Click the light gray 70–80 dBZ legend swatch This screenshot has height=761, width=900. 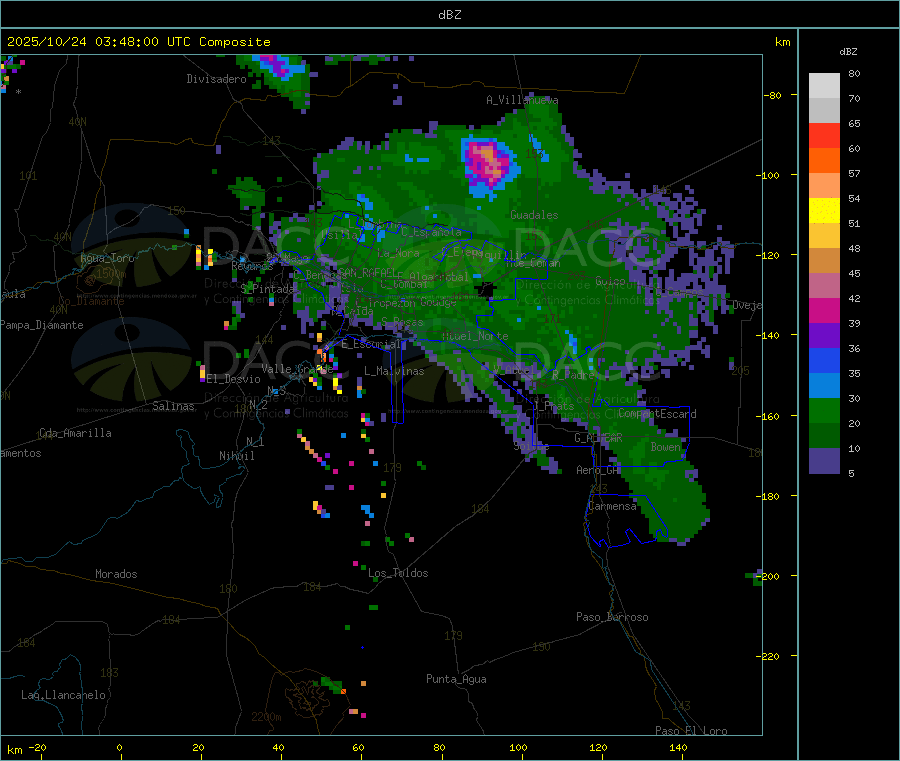[x=824, y=86]
